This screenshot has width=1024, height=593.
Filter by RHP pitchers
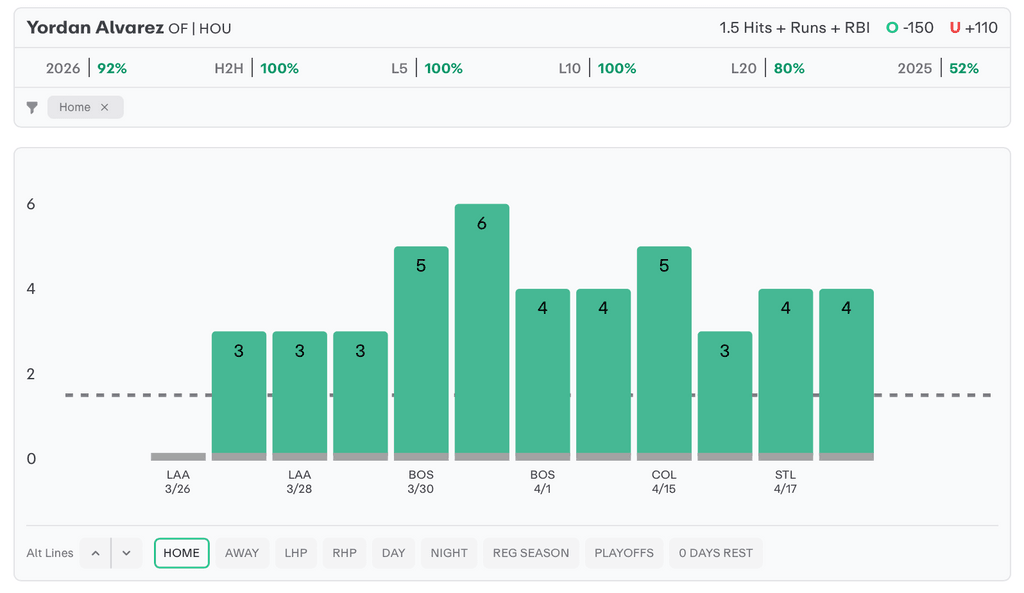pyautogui.click(x=344, y=553)
